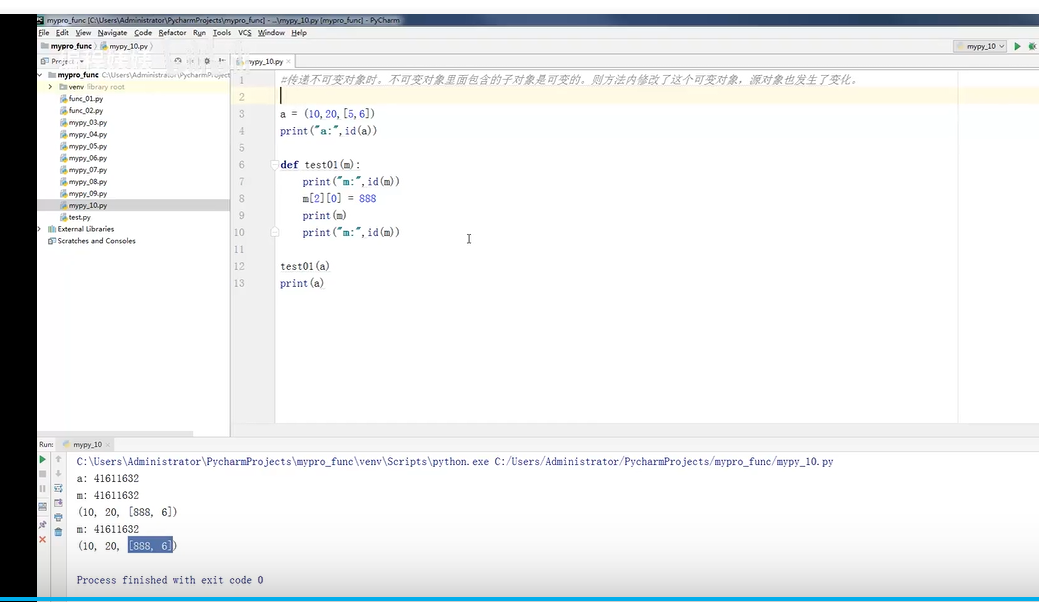Open the Tools menu
1039x602 pixels.
[222, 32]
